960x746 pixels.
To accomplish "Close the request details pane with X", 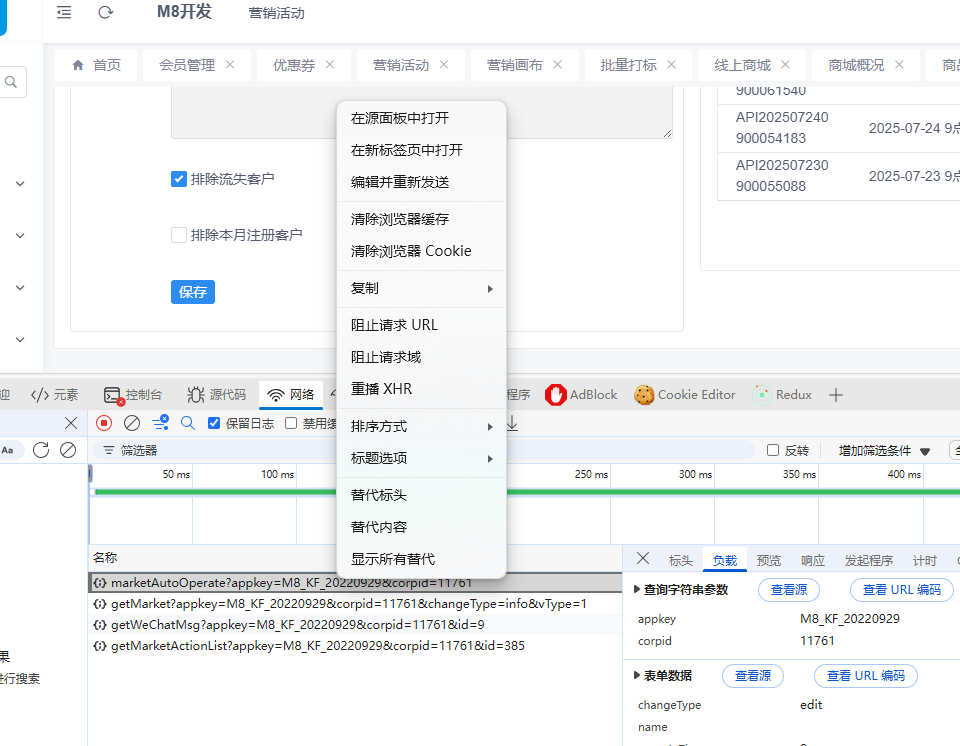I will pos(643,559).
